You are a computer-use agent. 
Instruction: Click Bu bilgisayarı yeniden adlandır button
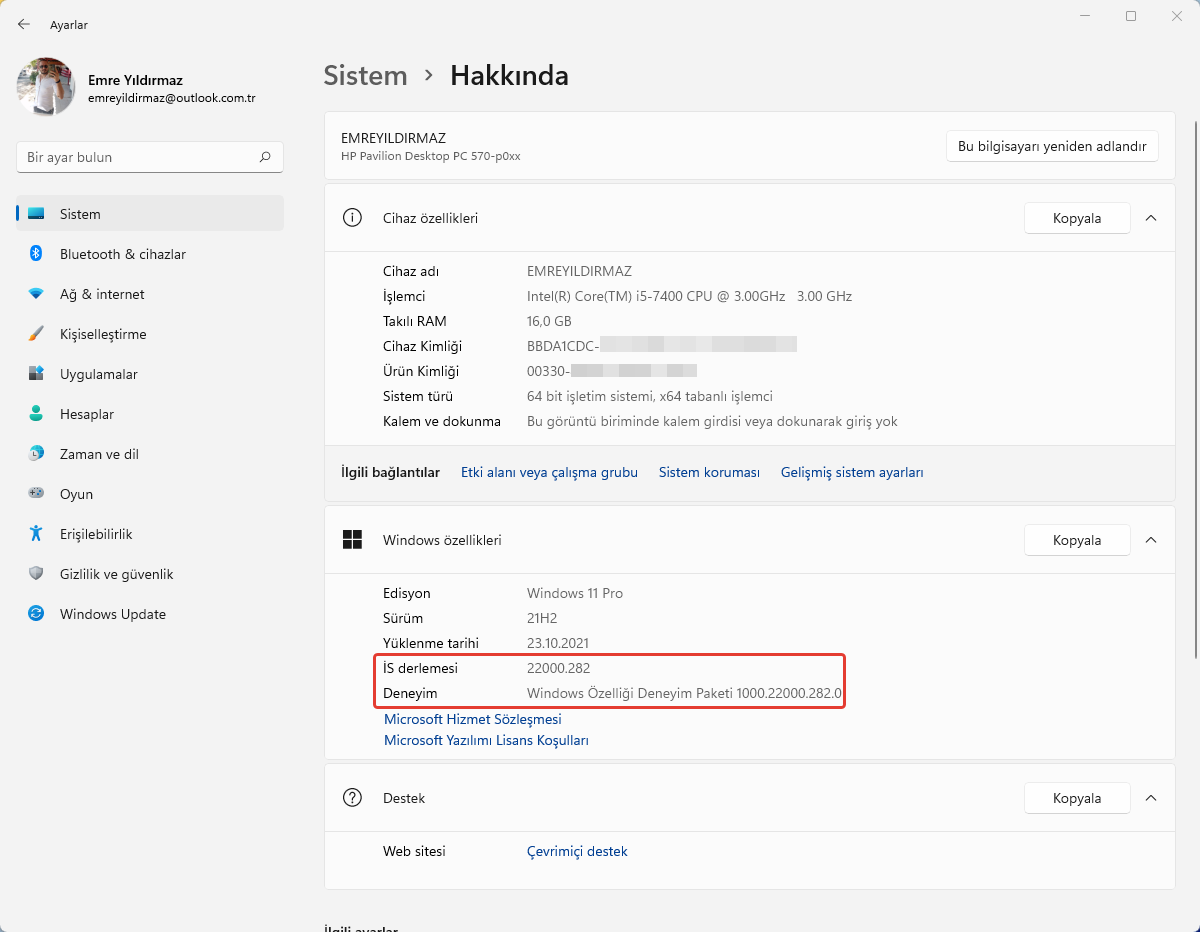click(x=1052, y=146)
